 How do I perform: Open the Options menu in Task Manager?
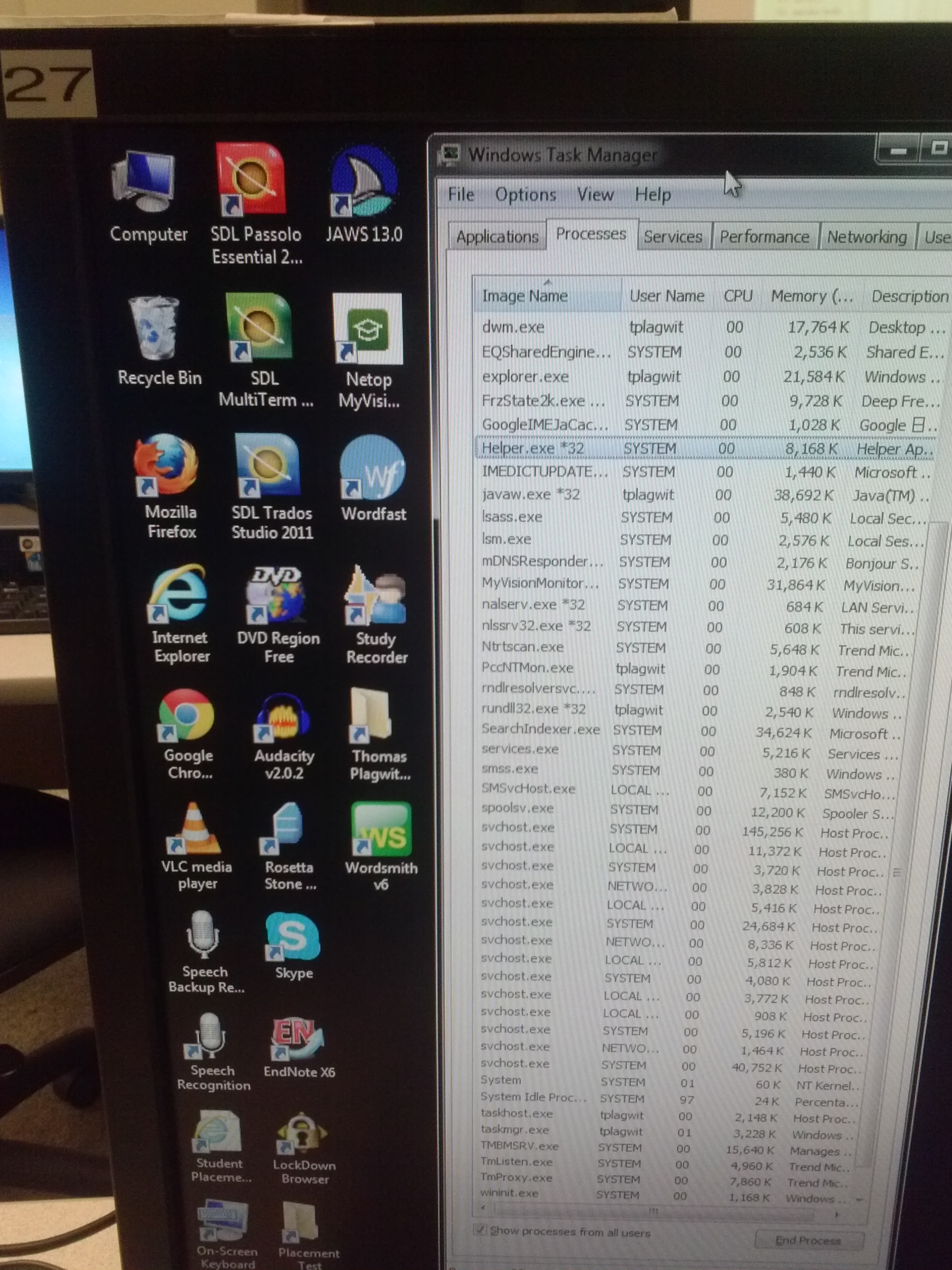pos(525,195)
